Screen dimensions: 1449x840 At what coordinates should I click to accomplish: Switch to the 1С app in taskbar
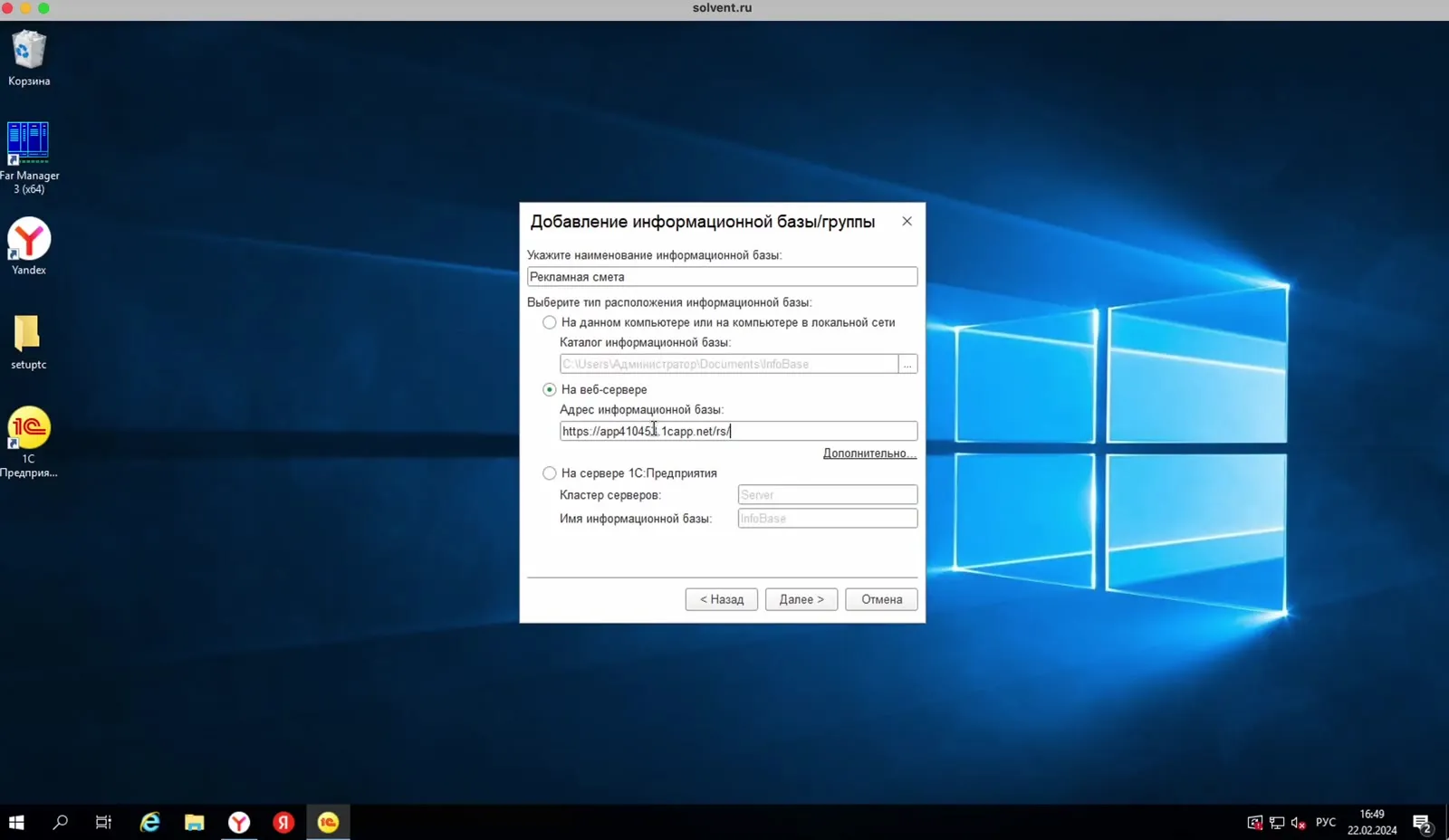click(x=328, y=822)
